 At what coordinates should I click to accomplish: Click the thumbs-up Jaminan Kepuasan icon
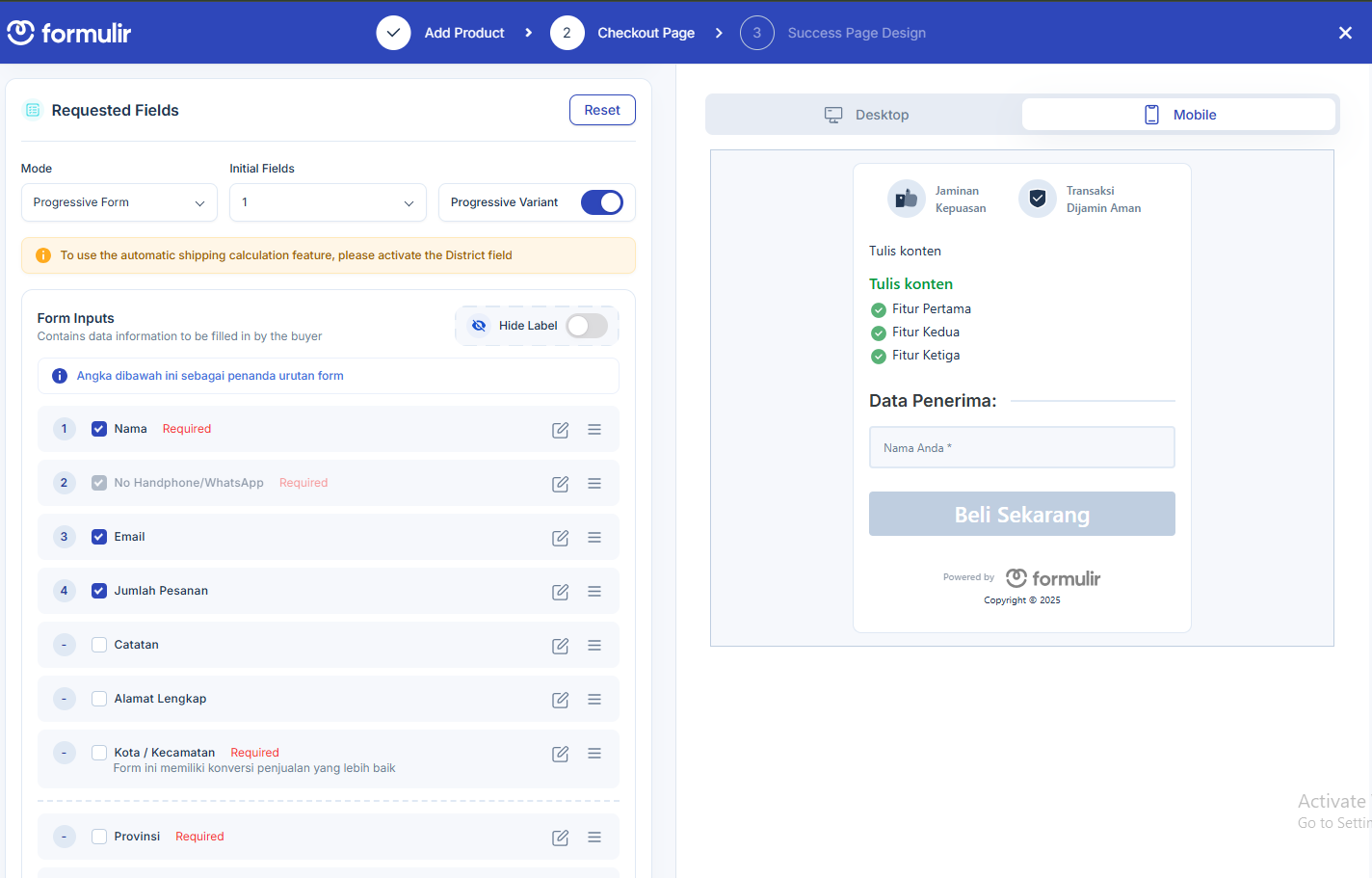pyautogui.click(x=907, y=199)
